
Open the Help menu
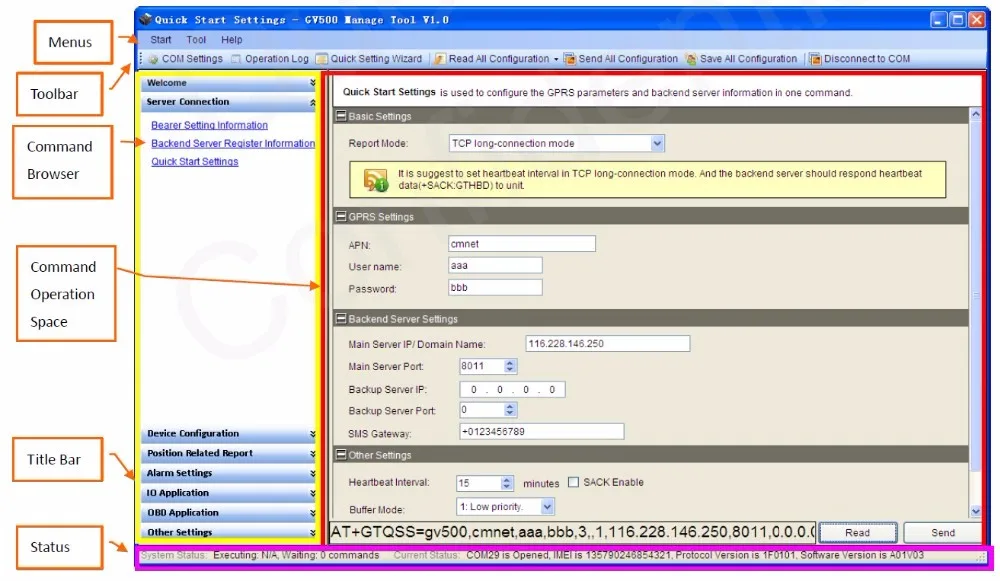tap(232, 40)
